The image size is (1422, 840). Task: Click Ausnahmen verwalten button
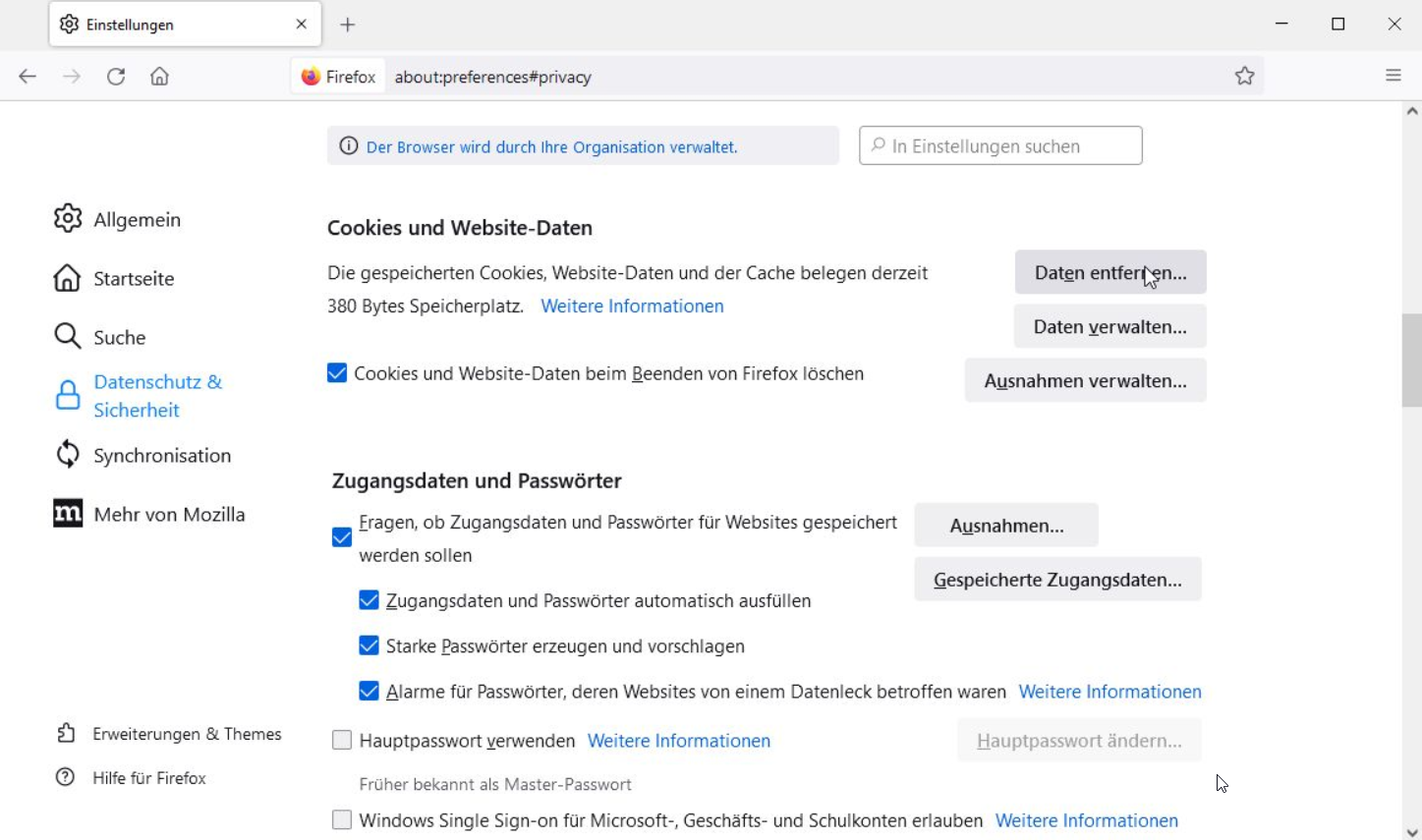click(x=1085, y=380)
